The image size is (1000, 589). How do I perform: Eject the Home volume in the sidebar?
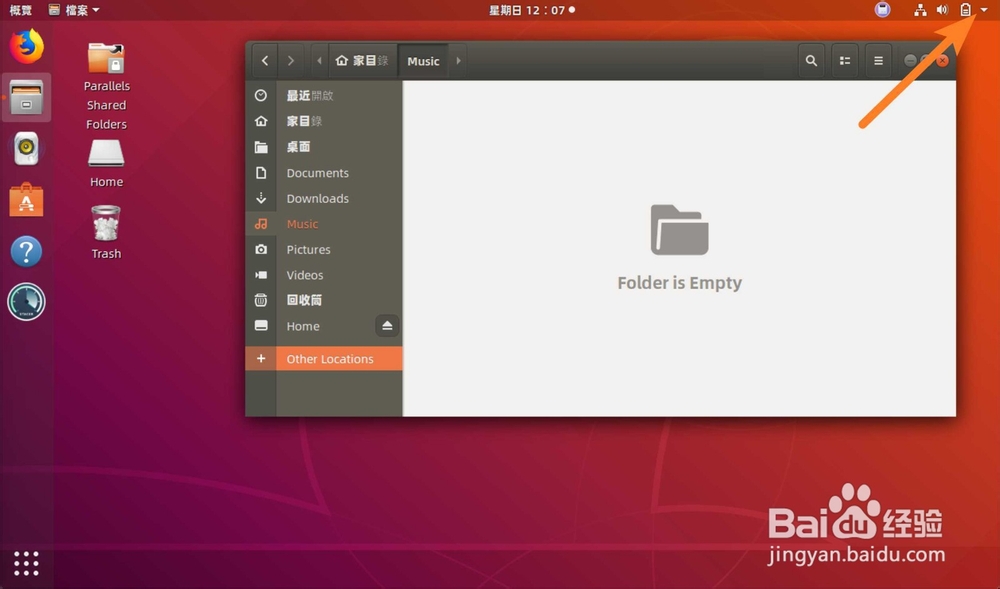[x=387, y=326]
